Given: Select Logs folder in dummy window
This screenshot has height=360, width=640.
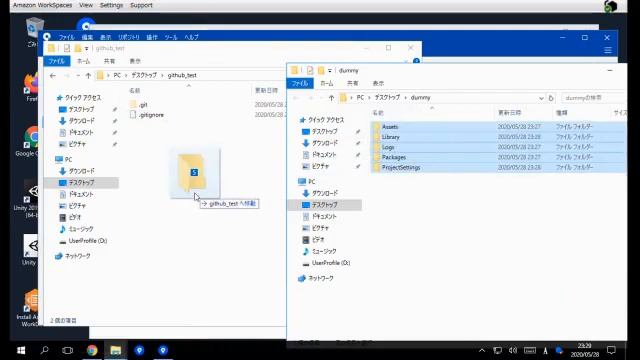Looking at the screenshot, I should (388, 147).
